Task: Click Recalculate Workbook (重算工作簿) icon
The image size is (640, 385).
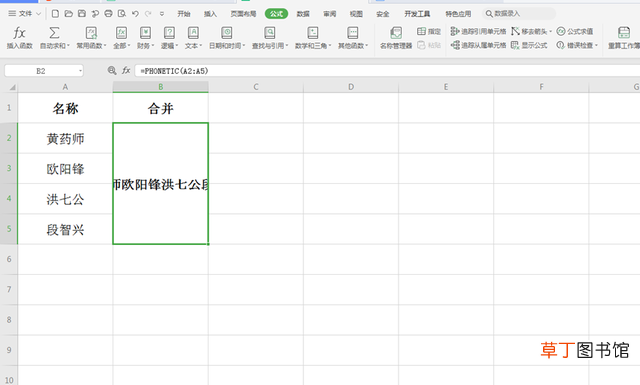Action: [624, 33]
